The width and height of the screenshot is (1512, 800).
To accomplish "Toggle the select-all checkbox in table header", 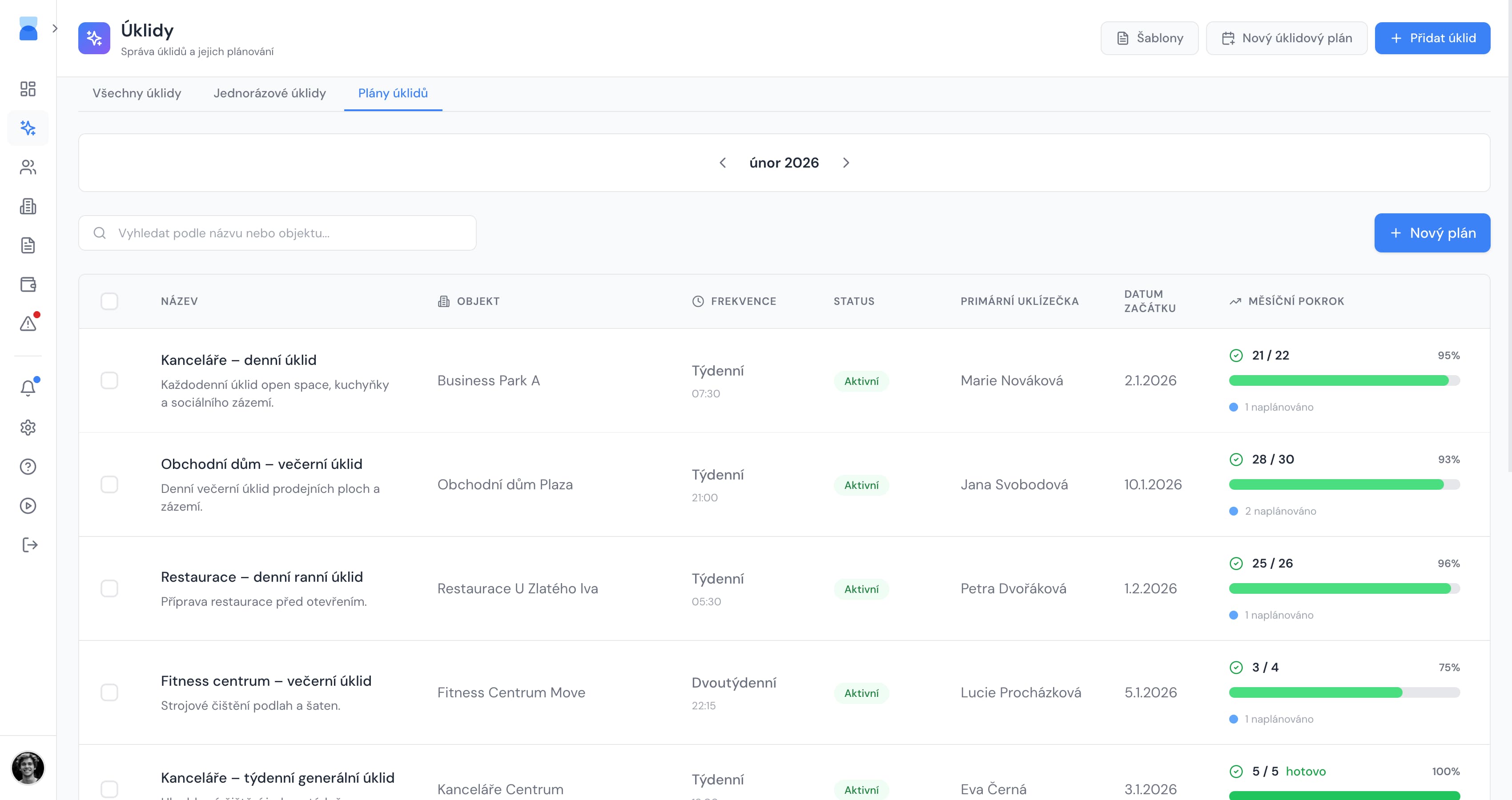I will click(x=109, y=301).
